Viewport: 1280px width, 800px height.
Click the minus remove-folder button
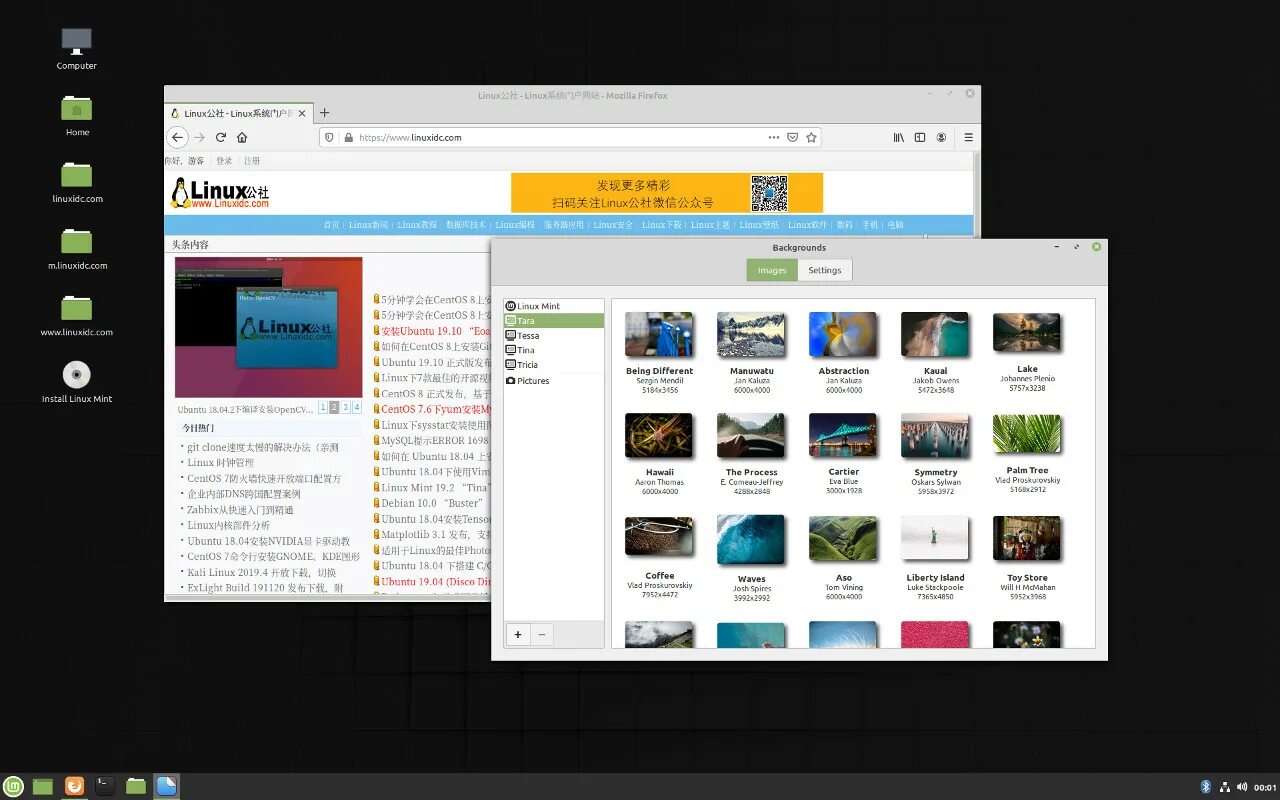coord(542,634)
